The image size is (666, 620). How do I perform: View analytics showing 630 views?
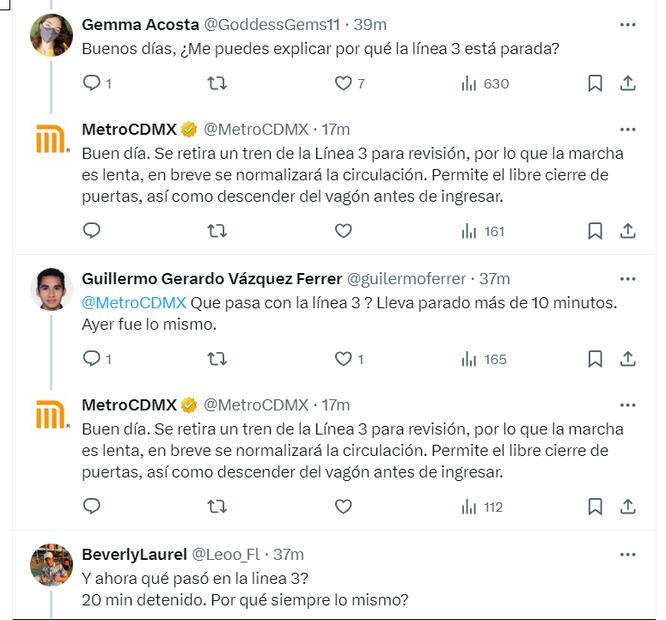[x=485, y=84]
